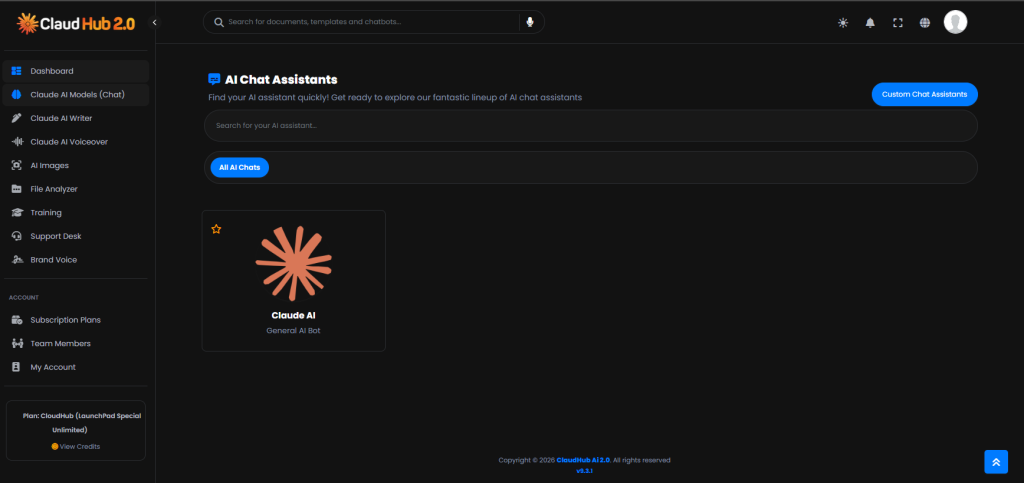Click the Subscription Plans box icon
The image size is (1024, 483).
[x=17, y=320]
